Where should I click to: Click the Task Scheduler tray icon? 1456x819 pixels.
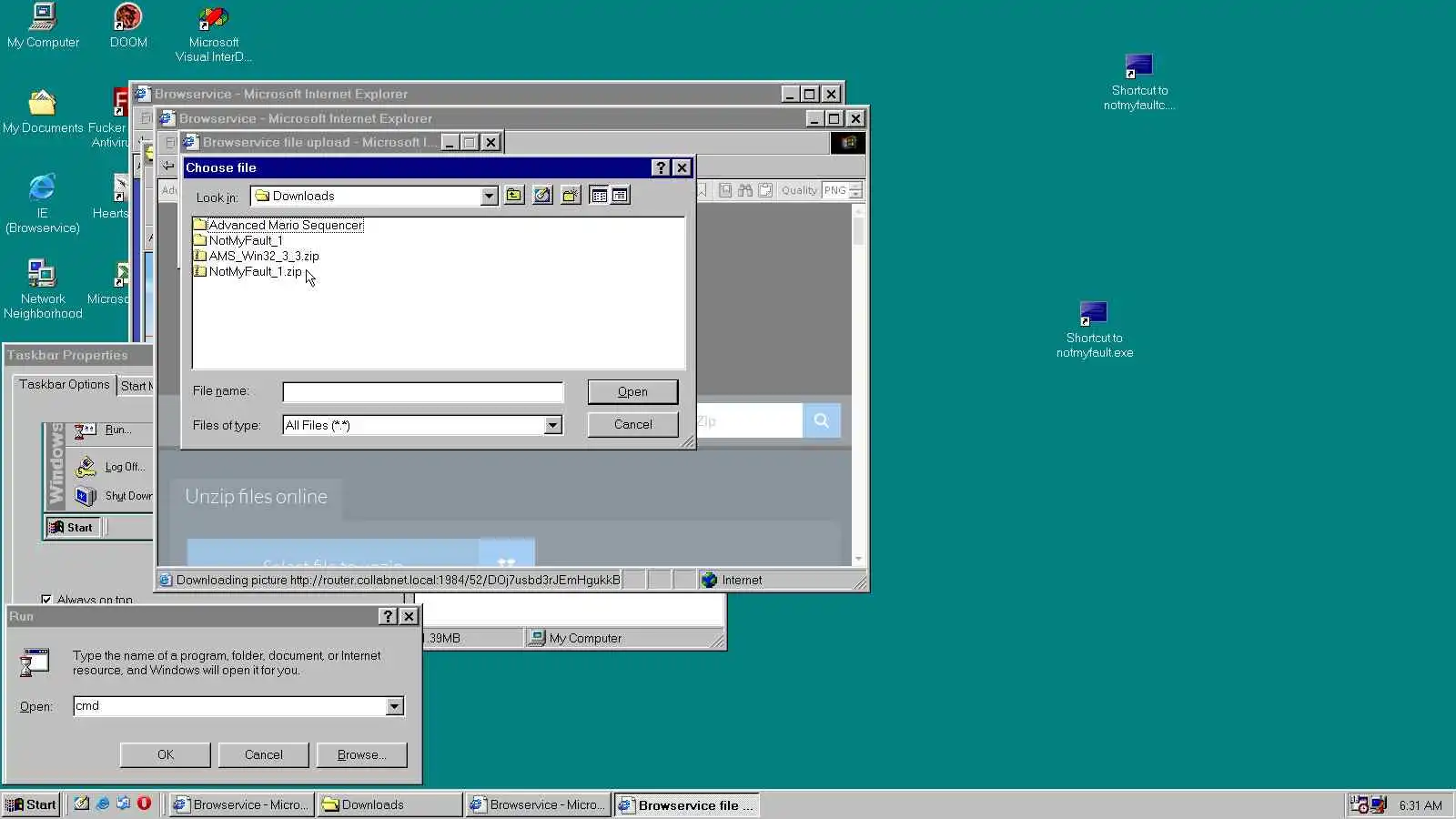pos(1359,804)
